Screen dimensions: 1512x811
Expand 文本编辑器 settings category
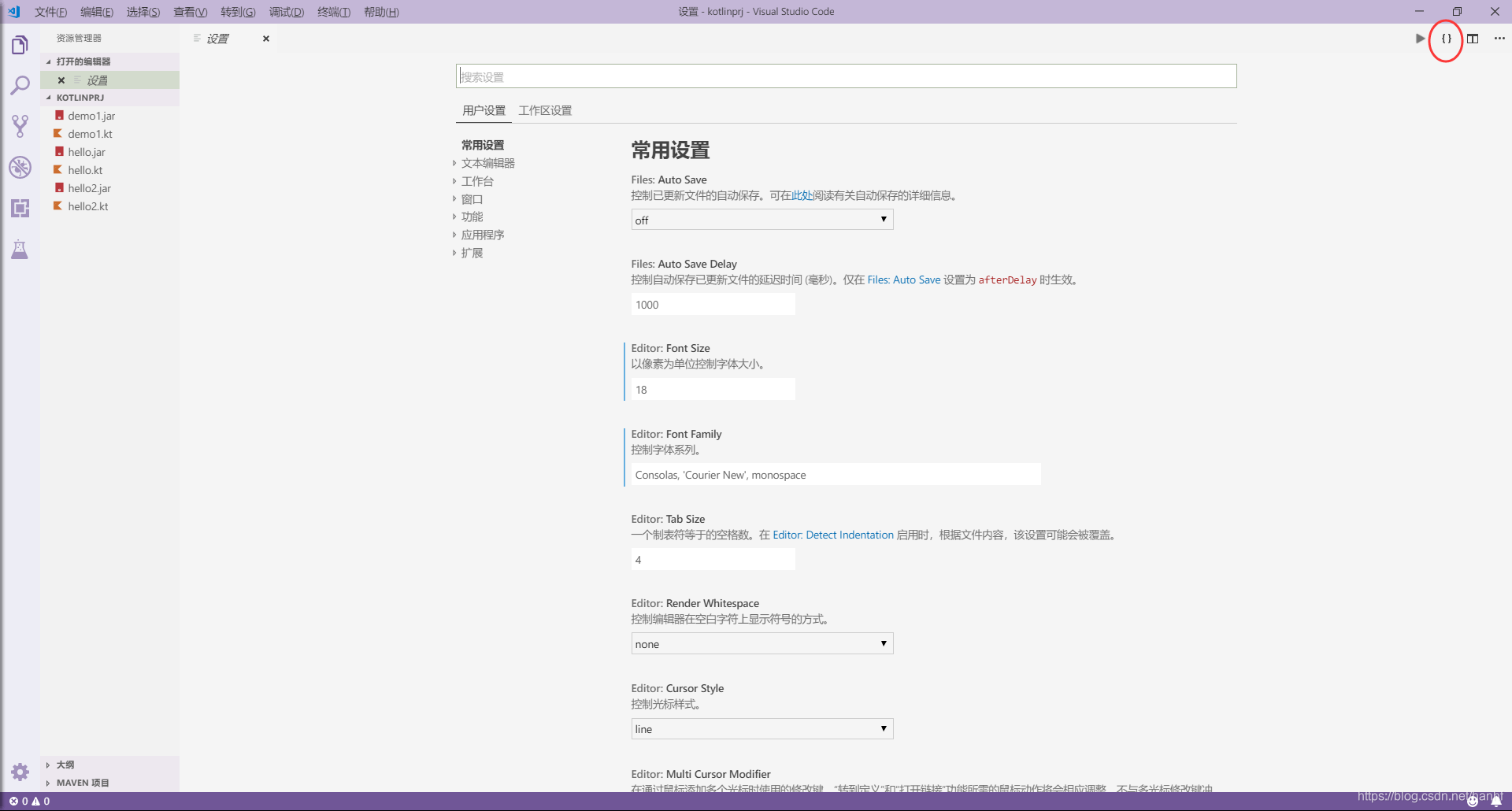[487, 163]
